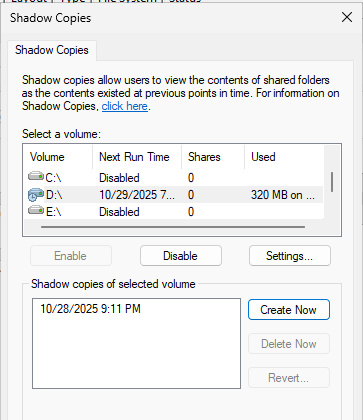This screenshot has height=420, width=363.
Task: Select the E:\ volume name text
Action: click(x=53, y=212)
